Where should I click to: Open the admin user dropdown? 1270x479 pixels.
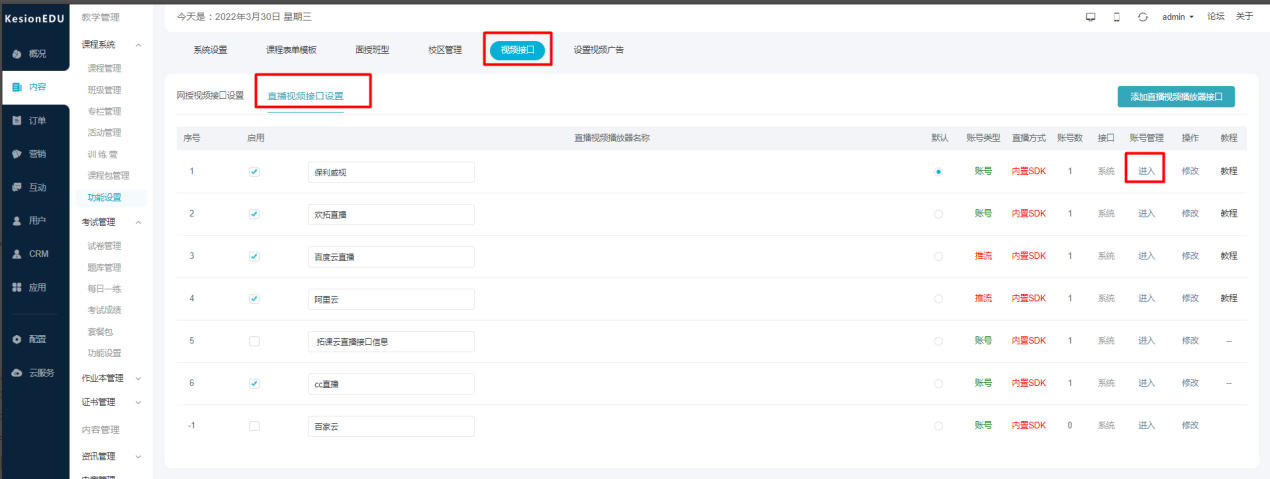1177,17
